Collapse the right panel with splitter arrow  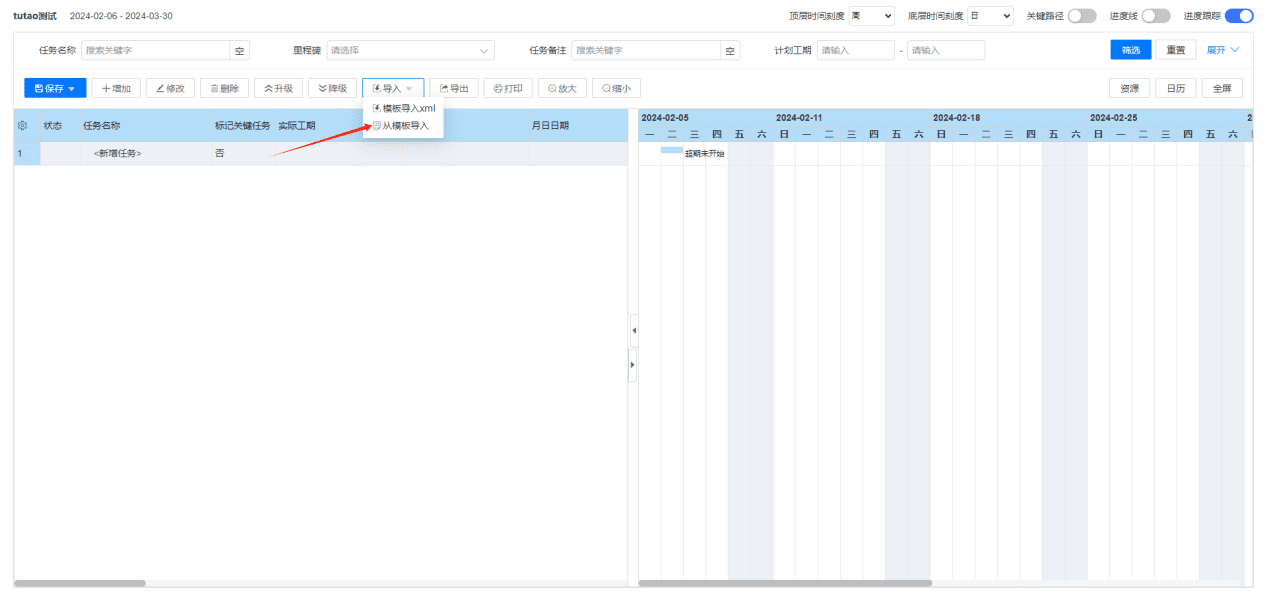[633, 365]
